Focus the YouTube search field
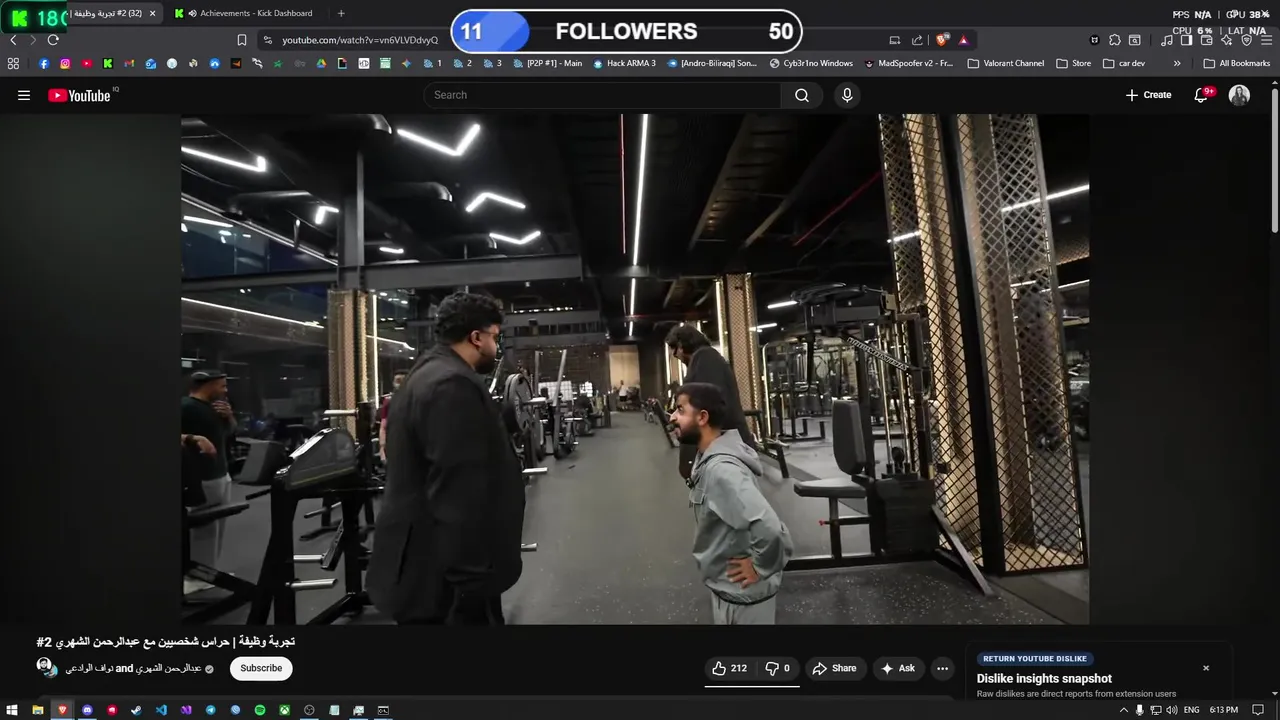This screenshot has width=1280, height=720. point(603,95)
